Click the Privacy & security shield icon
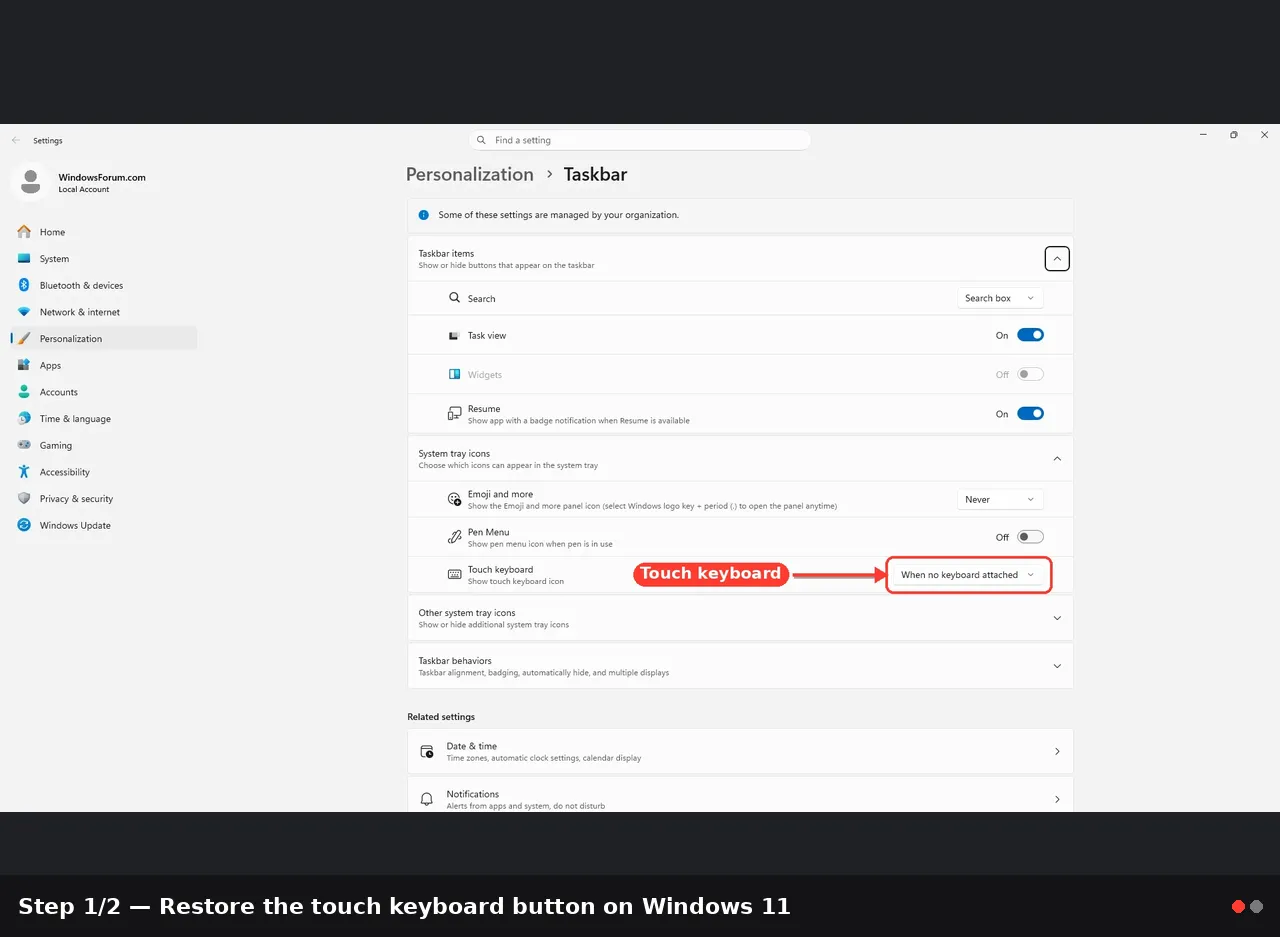1280x937 pixels. point(24,499)
